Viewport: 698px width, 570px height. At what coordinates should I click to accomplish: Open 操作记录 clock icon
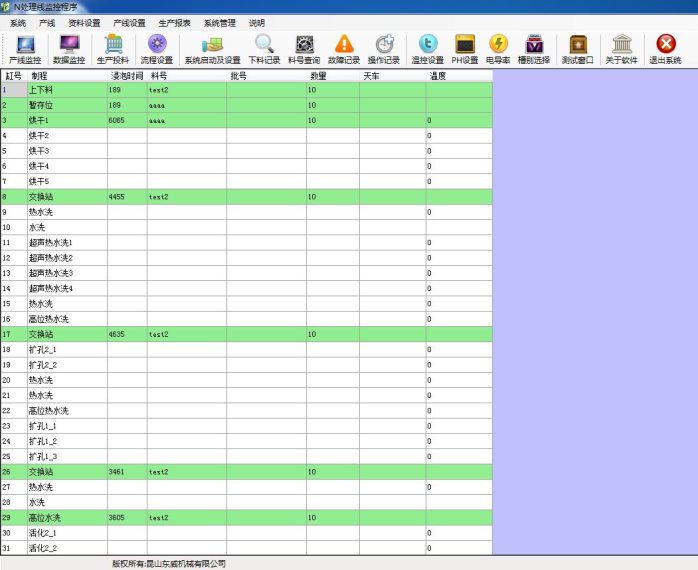(384, 47)
